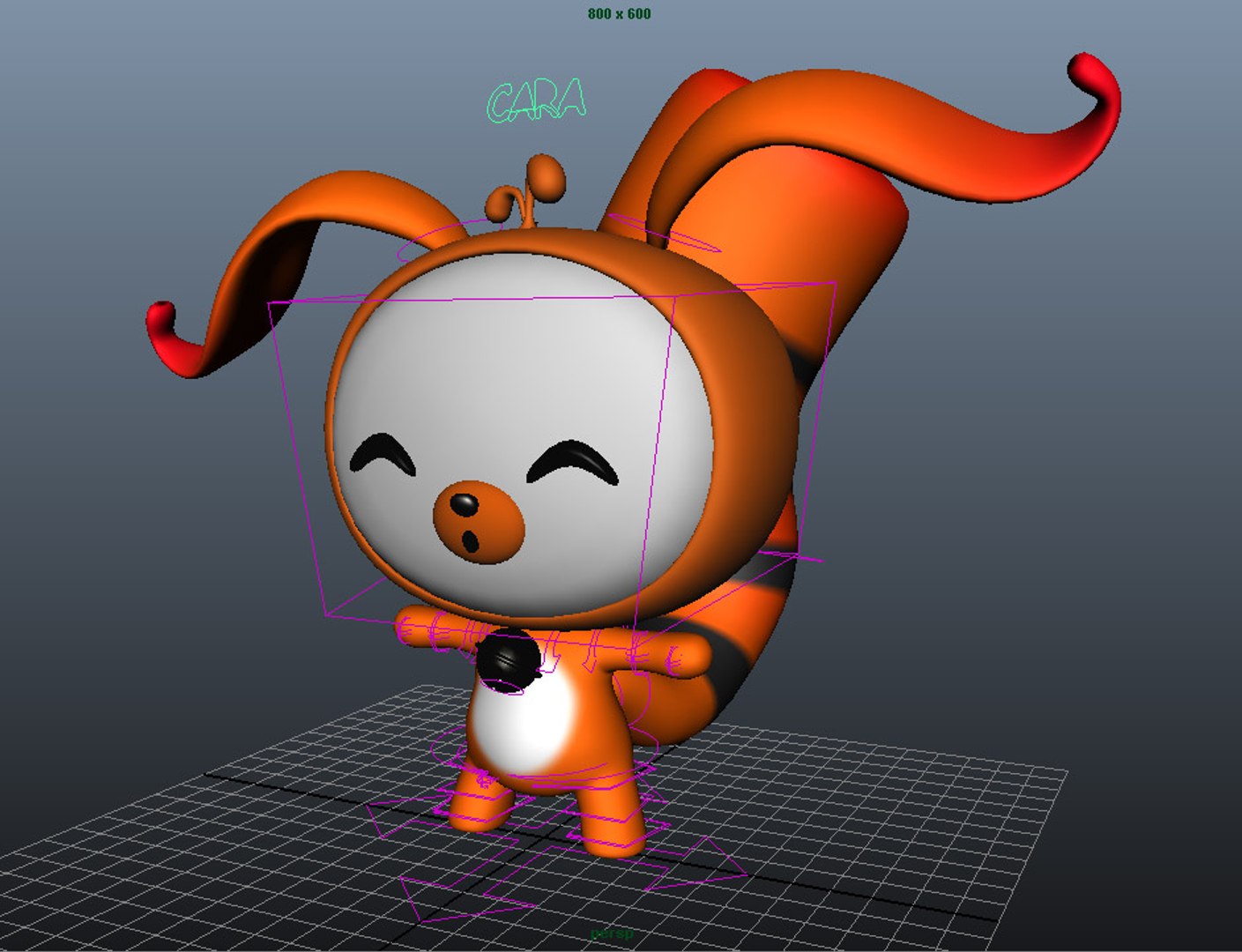Screen dimensions: 1242x952
Task: Click the character's small open mouth
Action: tap(472, 539)
